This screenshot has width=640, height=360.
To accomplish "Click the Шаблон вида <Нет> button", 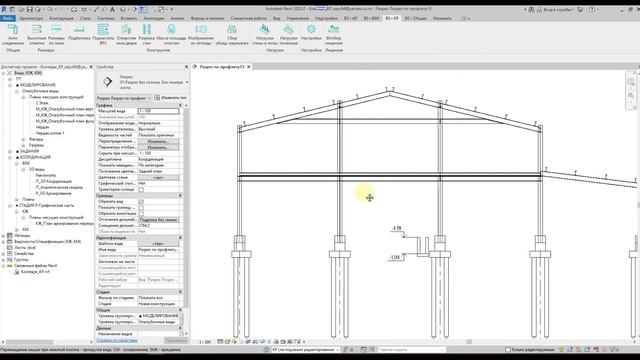I will (x=158, y=244).
